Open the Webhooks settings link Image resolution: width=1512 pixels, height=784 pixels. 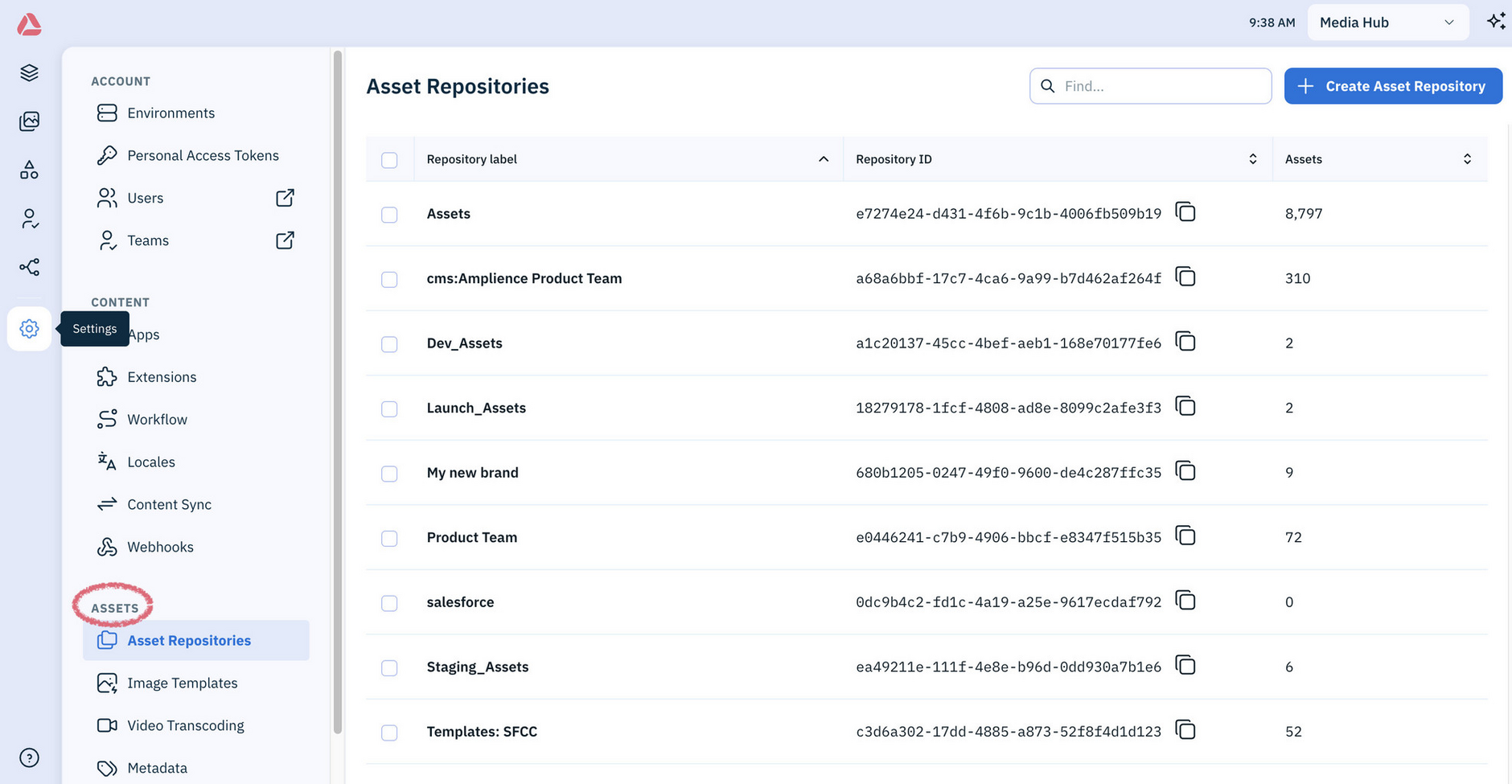[x=196, y=547]
